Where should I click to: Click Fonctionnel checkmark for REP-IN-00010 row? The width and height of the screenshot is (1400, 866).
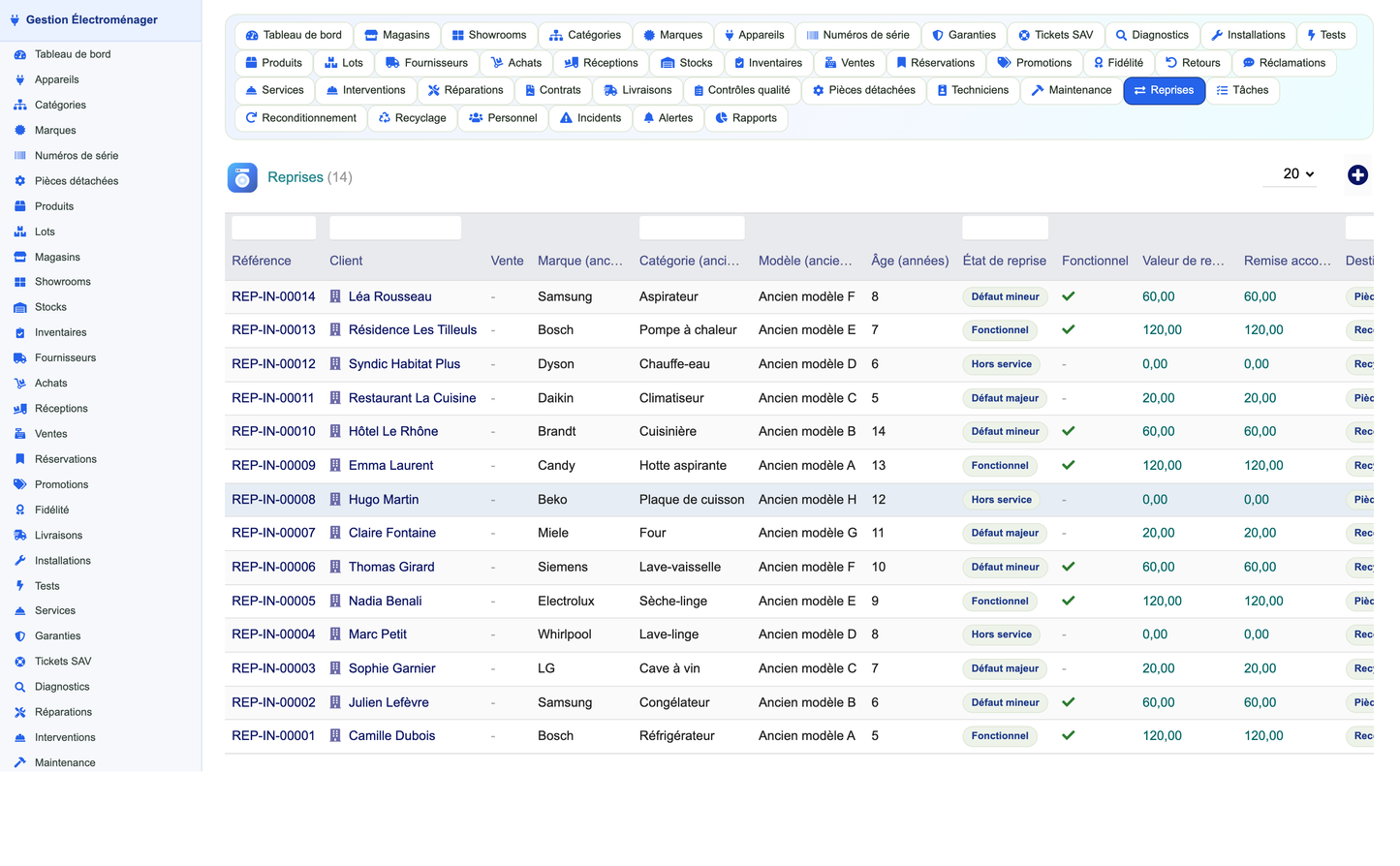coord(1069,431)
